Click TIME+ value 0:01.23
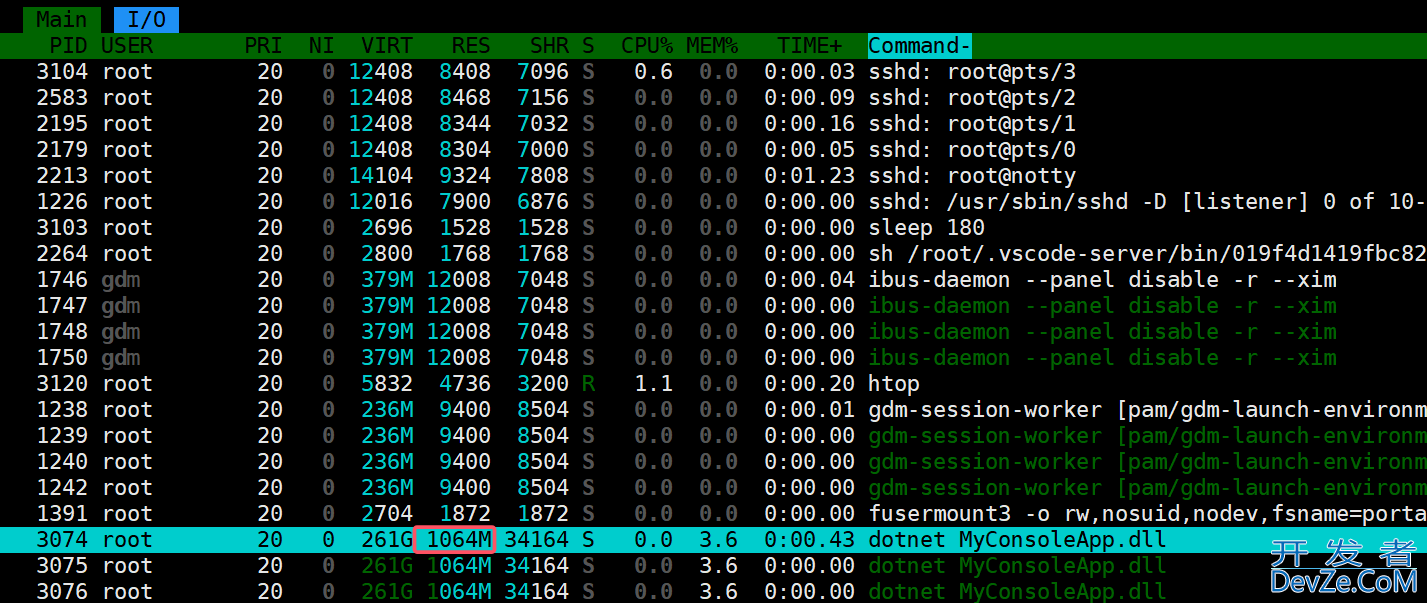Screen dimensions: 1427x603 click(810, 176)
